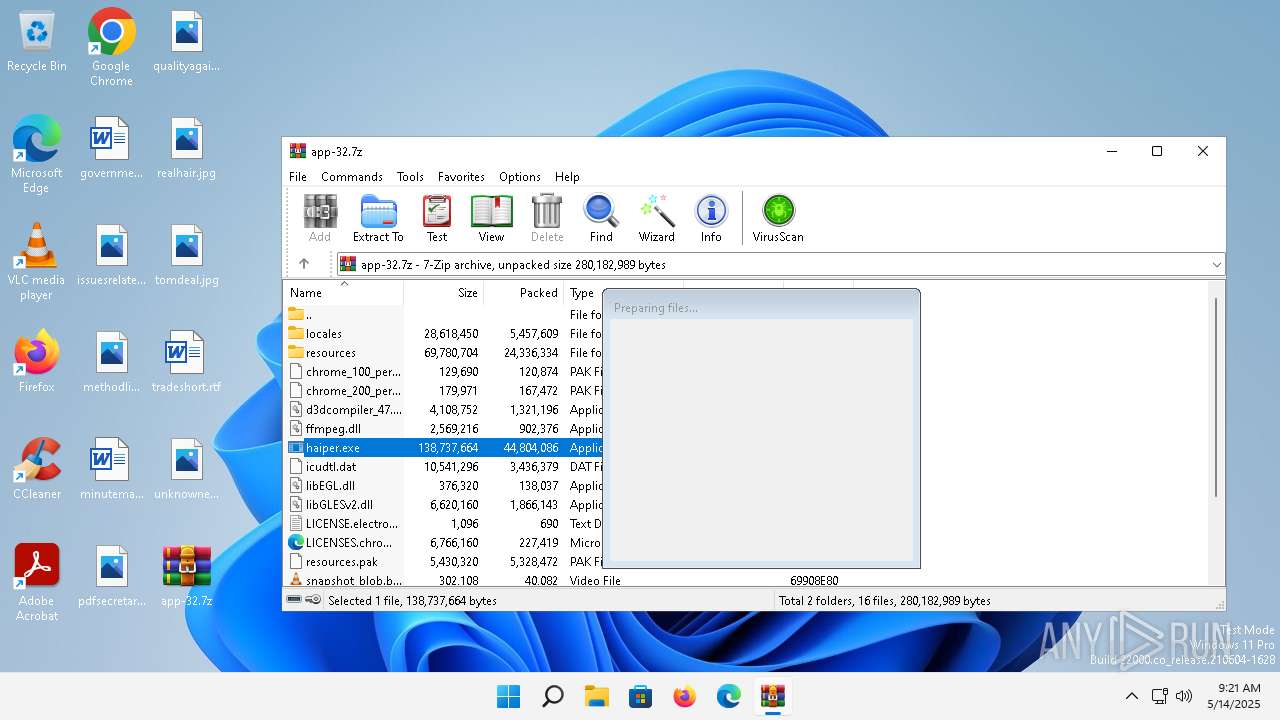Viewport: 1280px width, 720px height.
Task: Select chrome_200_percent file row
Action: coord(444,391)
